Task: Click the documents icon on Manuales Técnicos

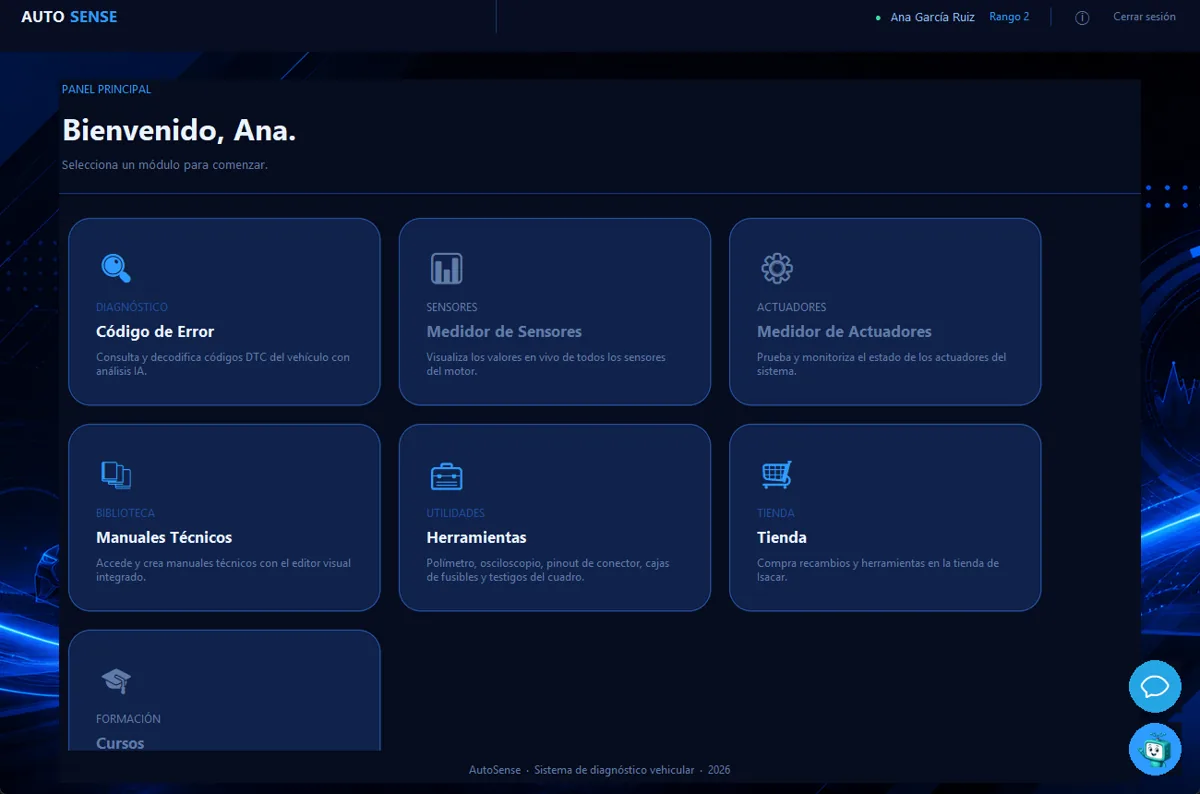Action: coord(116,474)
